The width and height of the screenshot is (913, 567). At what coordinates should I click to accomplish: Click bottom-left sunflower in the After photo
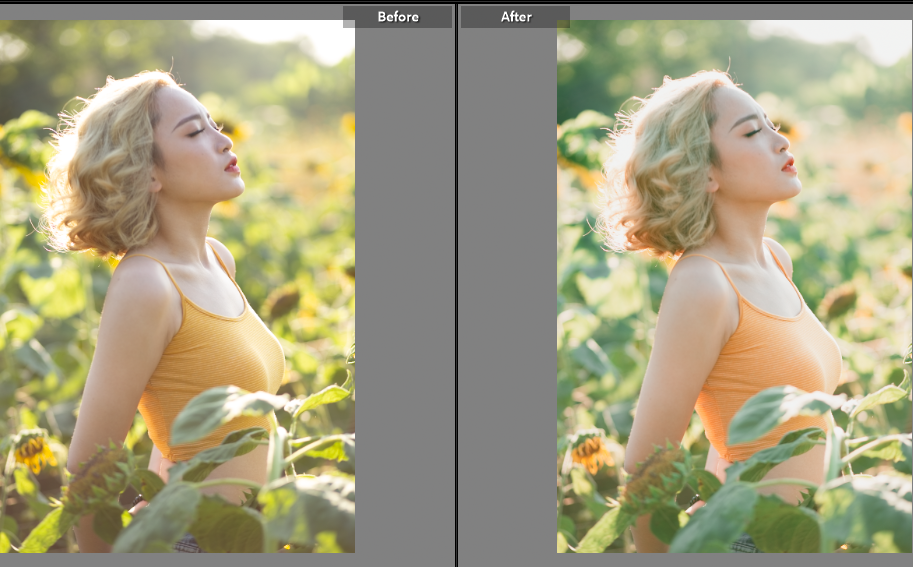click(x=590, y=452)
